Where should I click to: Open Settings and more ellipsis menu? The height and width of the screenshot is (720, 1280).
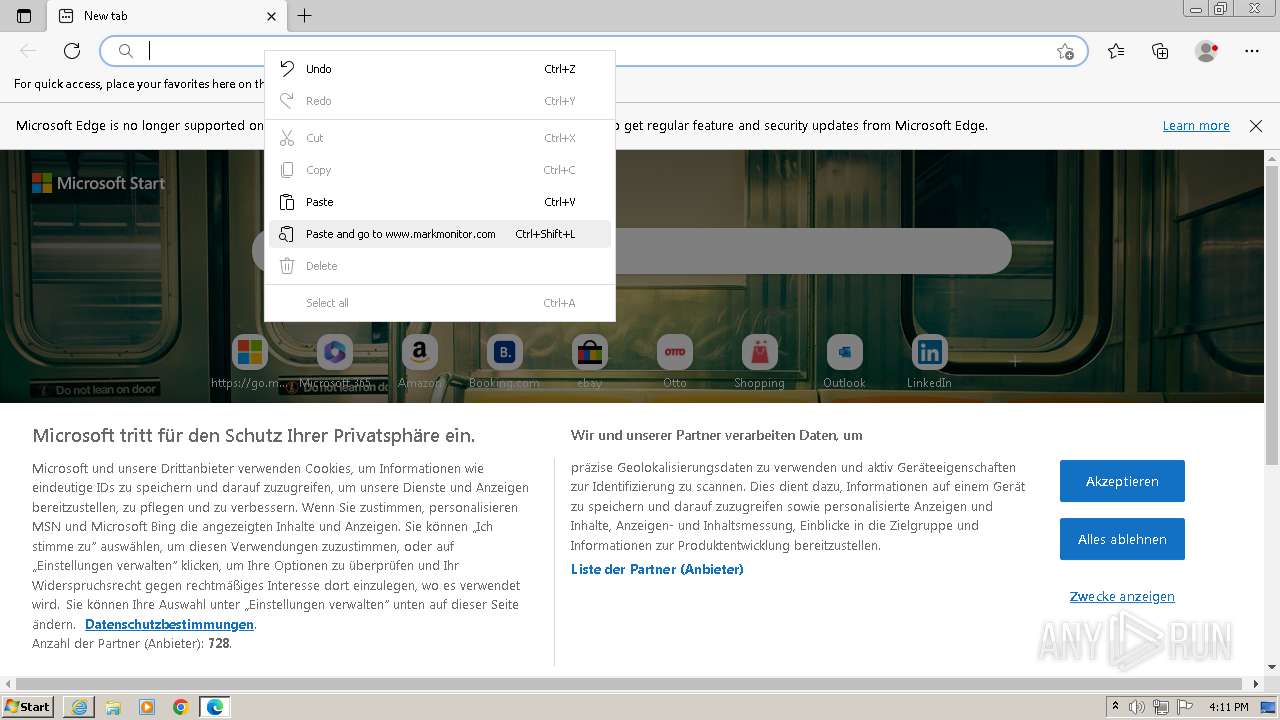point(1252,51)
